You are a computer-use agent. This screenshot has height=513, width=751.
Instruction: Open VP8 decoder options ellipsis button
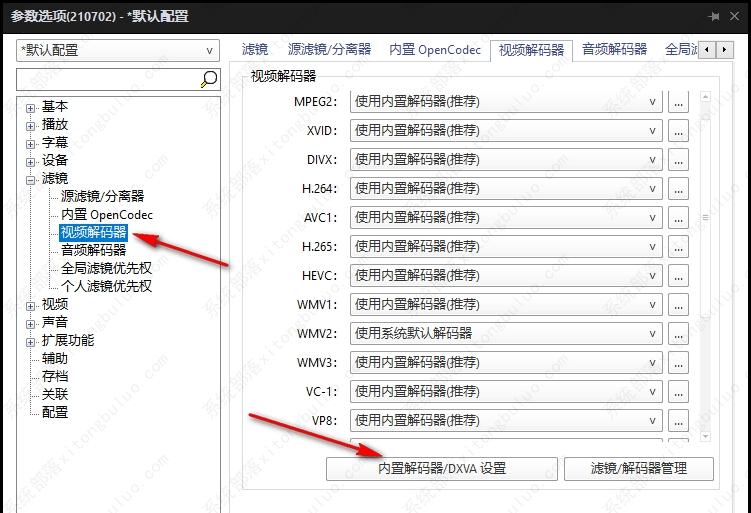(x=678, y=421)
